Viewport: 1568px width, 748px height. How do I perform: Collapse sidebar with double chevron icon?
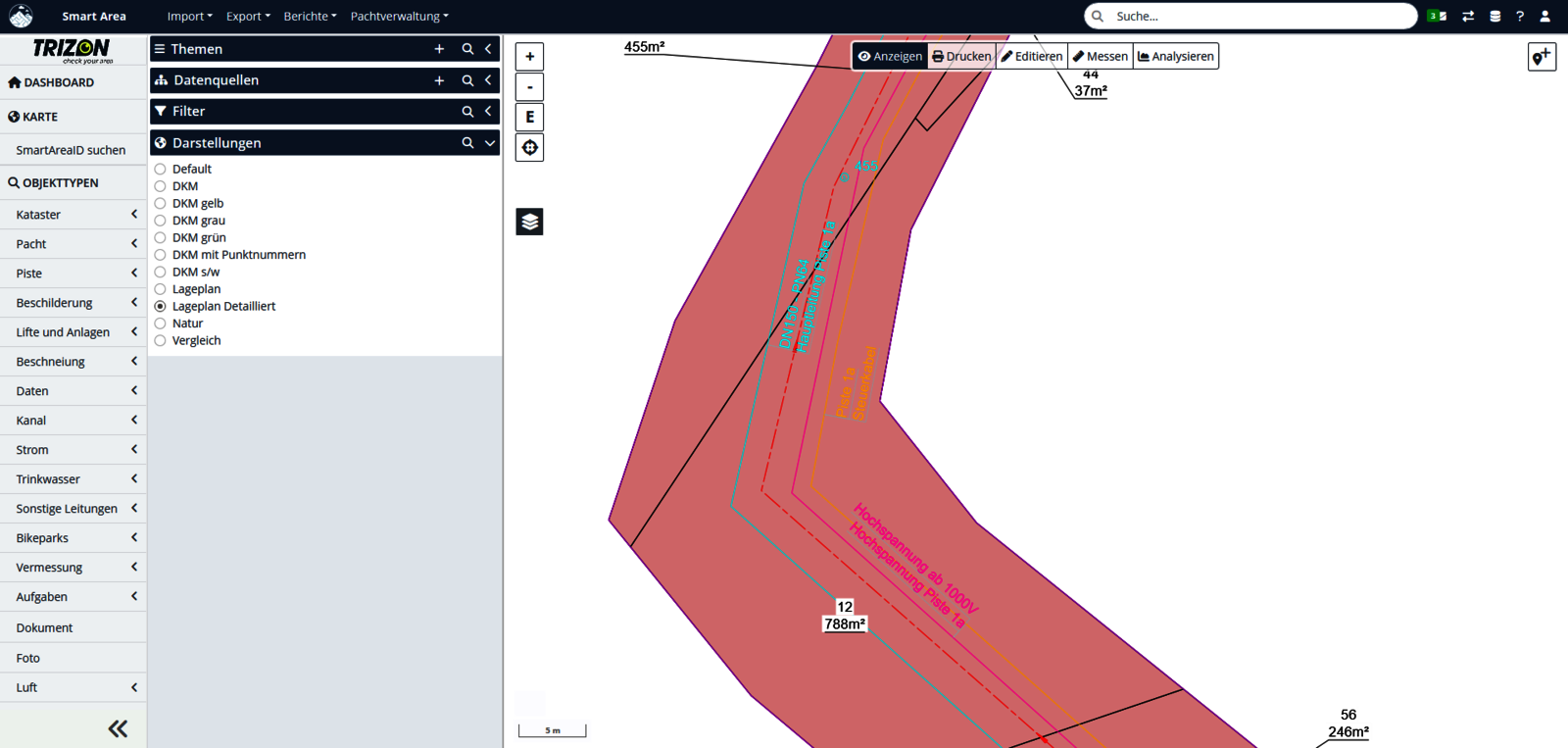(118, 728)
